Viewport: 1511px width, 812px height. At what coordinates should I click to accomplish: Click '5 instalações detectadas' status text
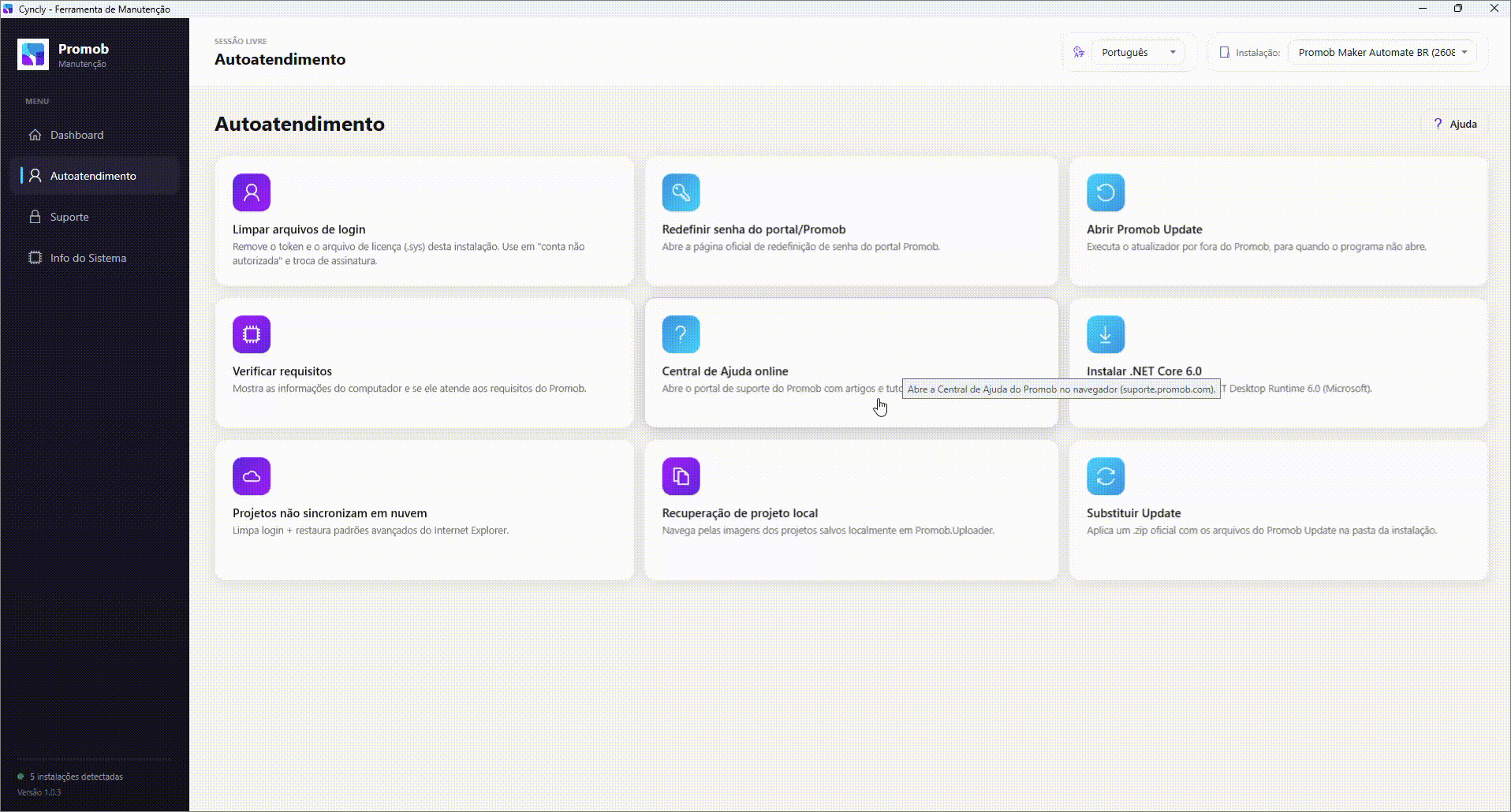(76, 777)
